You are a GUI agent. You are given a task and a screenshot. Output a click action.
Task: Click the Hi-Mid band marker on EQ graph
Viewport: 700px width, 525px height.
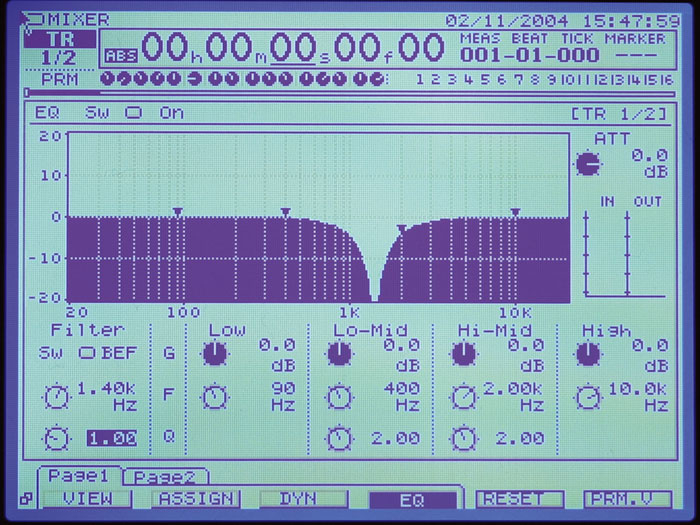pyautogui.click(x=402, y=229)
